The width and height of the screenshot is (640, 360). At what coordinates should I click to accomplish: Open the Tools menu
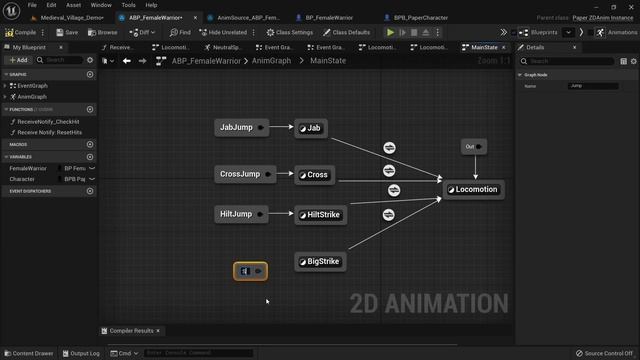(x=128, y=5)
